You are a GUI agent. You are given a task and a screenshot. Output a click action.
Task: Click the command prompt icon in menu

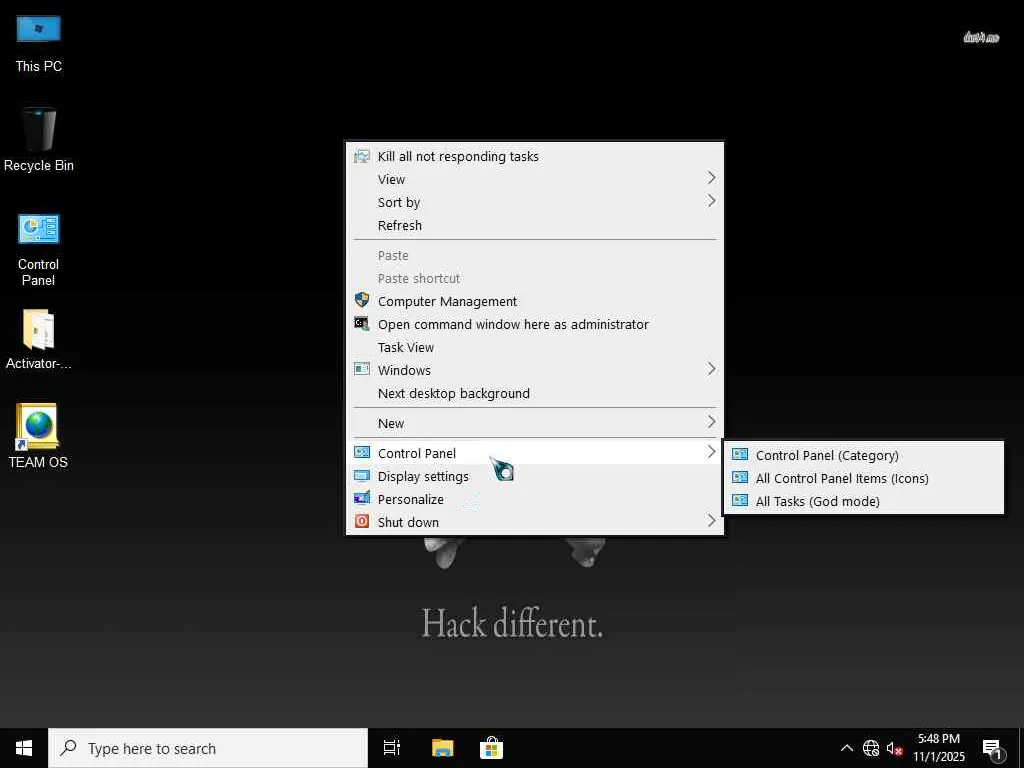pyautogui.click(x=362, y=323)
